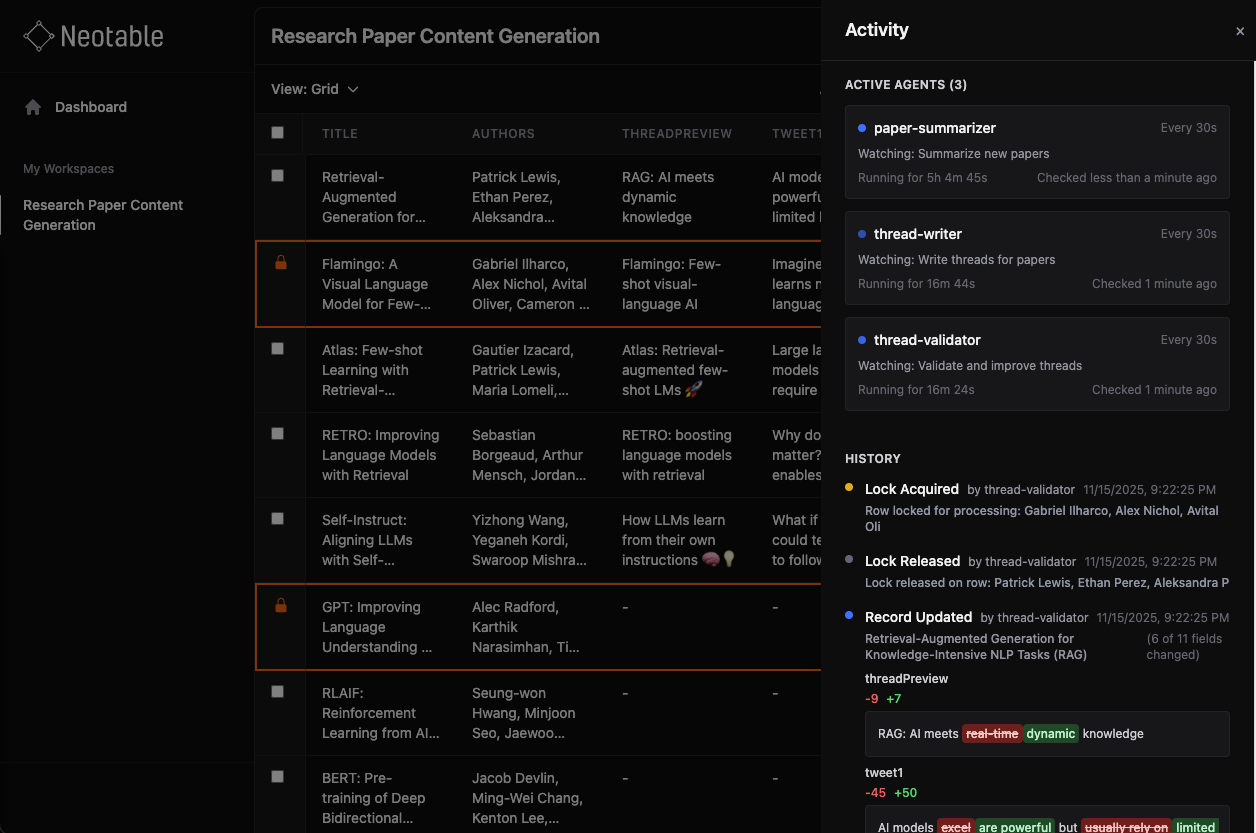The height and width of the screenshot is (833, 1256).
Task: Click the blue dot beside Record Updated
Action: 850,617
